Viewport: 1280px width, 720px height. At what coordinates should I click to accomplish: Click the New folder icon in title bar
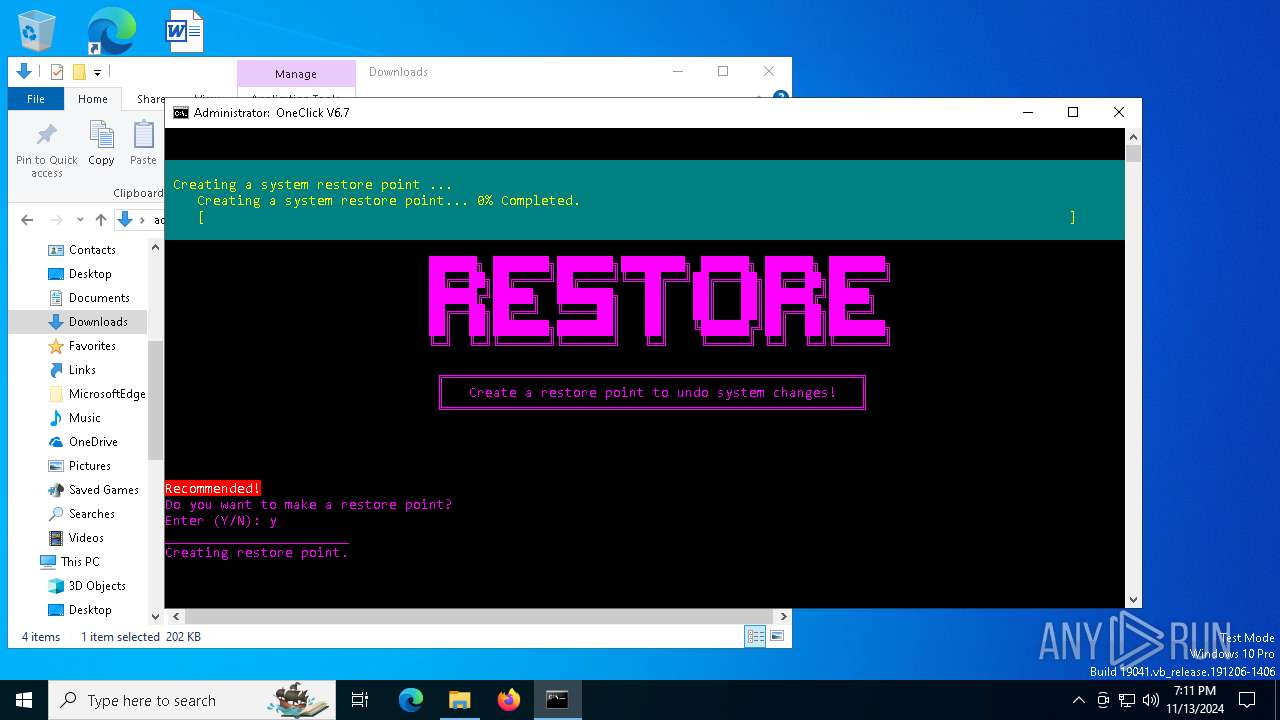click(x=79, y=72)
